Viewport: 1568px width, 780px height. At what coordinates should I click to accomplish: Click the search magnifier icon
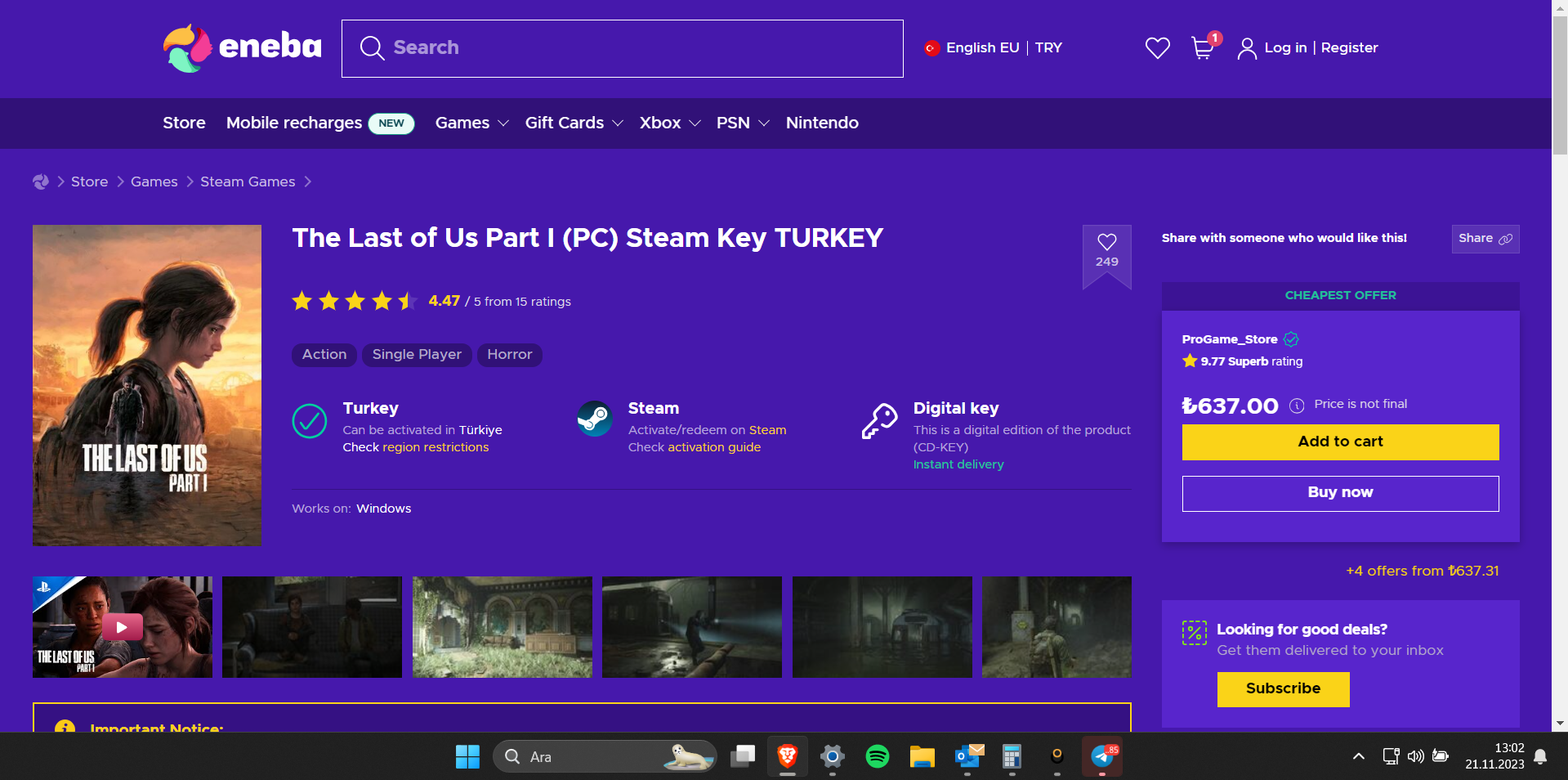click(372, 48)
